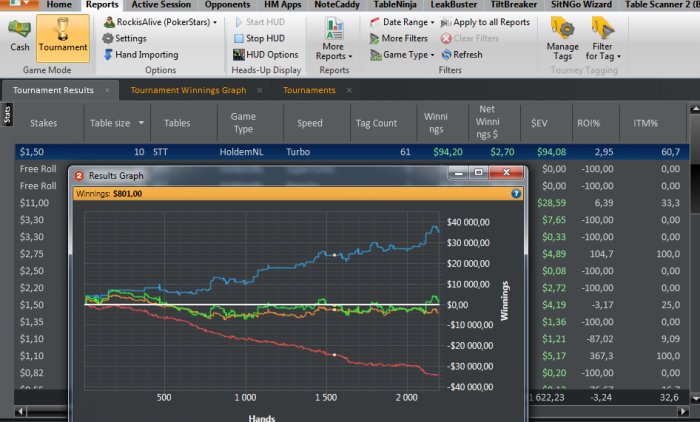Sort by ROI% column header

pyautogui.click(x=588, y=123)
